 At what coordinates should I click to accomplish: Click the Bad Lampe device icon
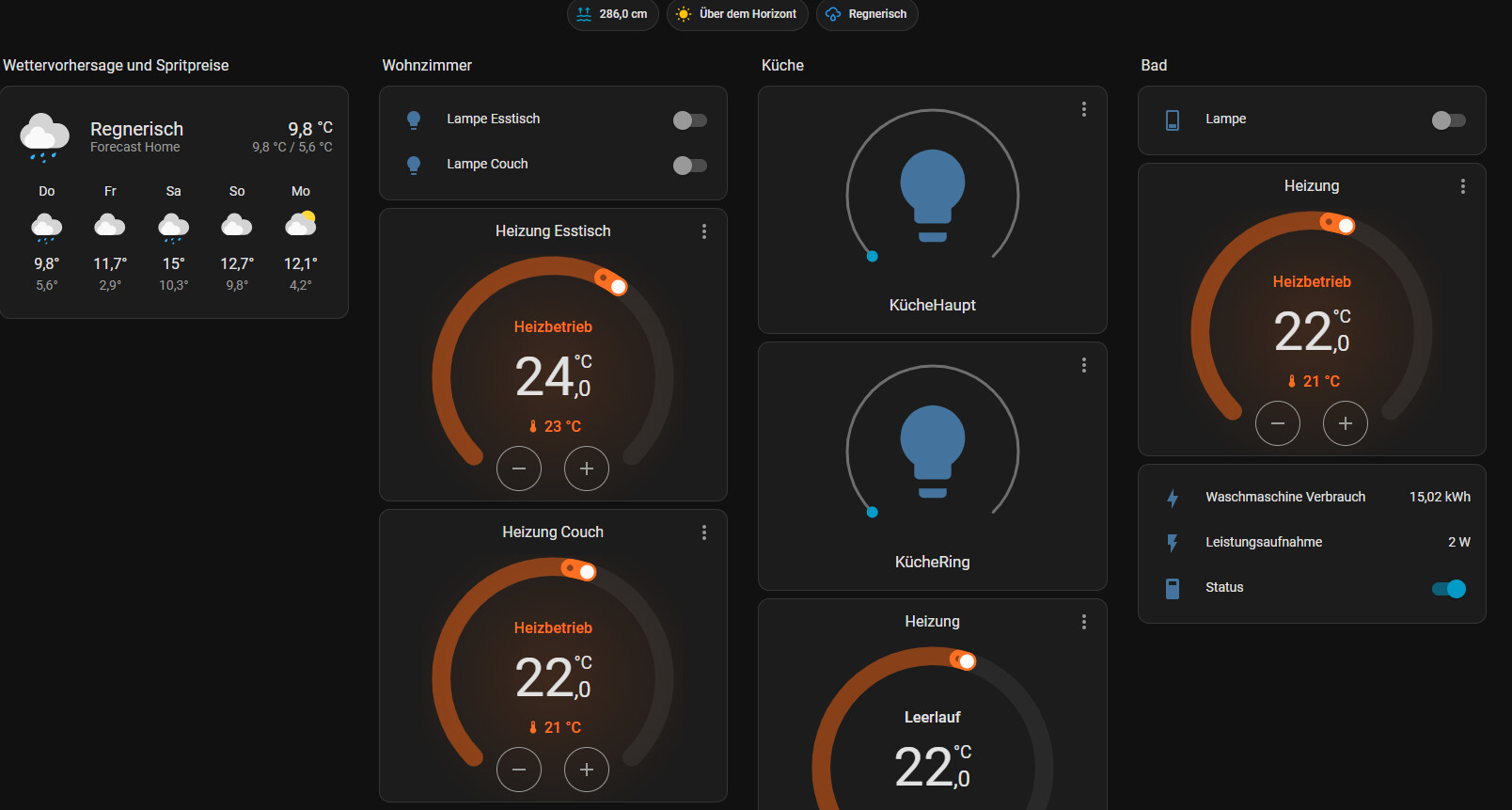[1173, 119]
